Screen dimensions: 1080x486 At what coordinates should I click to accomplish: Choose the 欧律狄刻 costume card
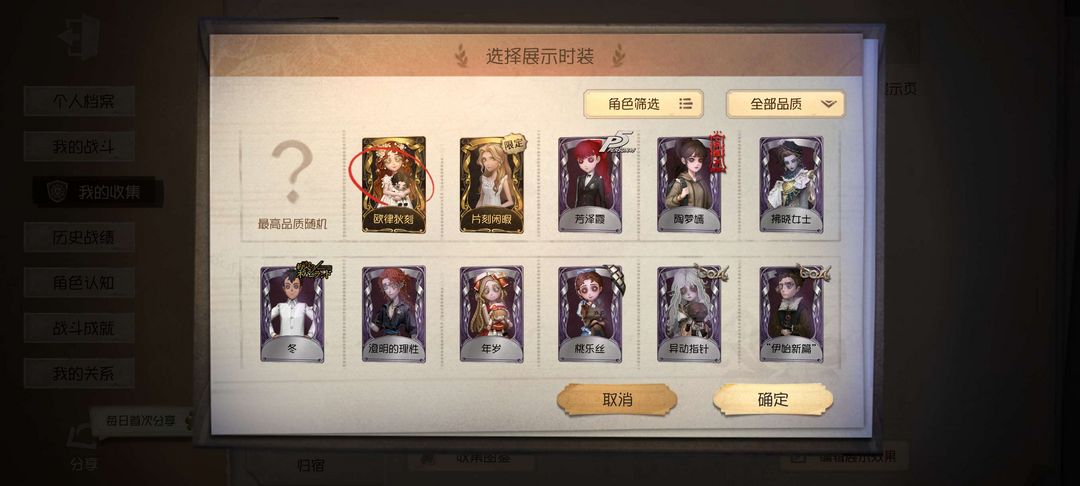[x=393, y=184]
